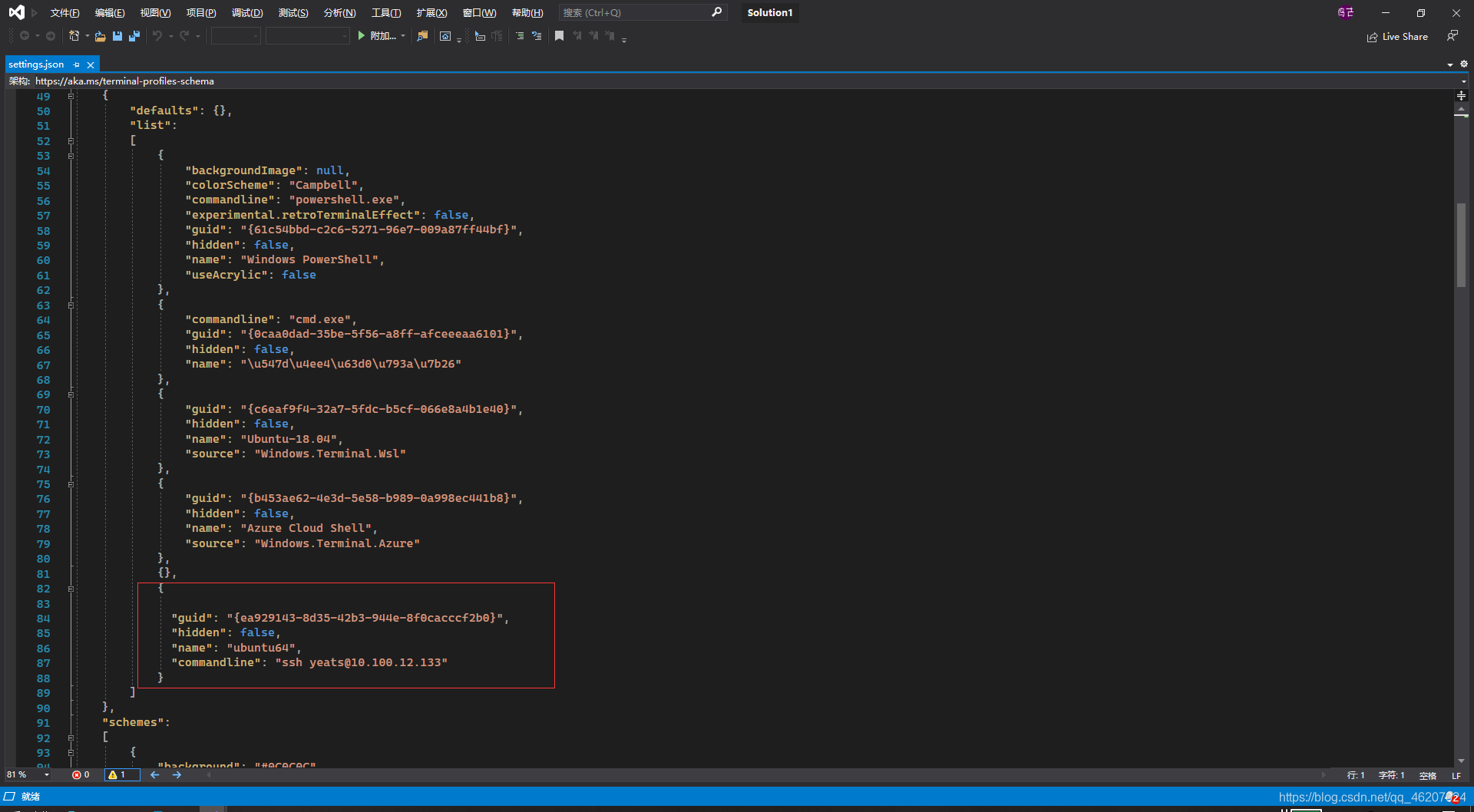The height and width of the screenshot is (812, 1474).
Task: Click the "Campbell" colorScheme value
Action: click(323, 185)
